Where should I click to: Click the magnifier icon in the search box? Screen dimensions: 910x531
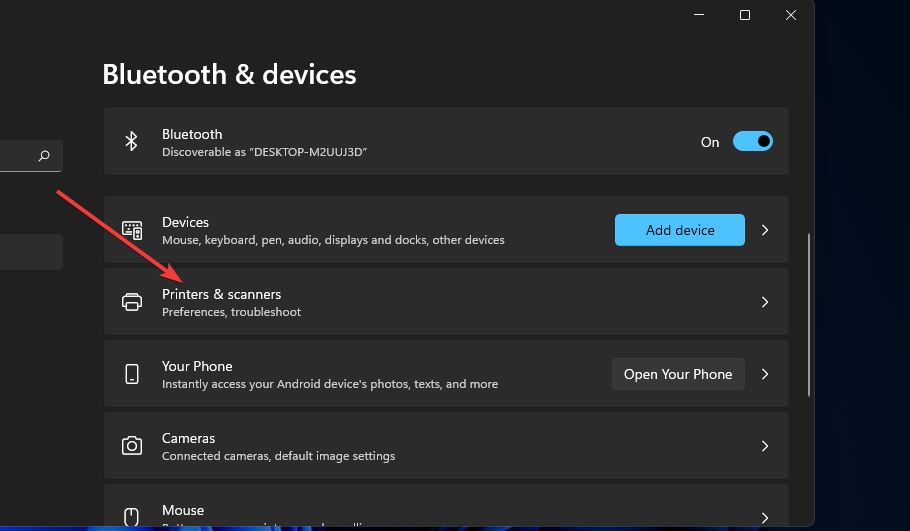pos(44,156)
